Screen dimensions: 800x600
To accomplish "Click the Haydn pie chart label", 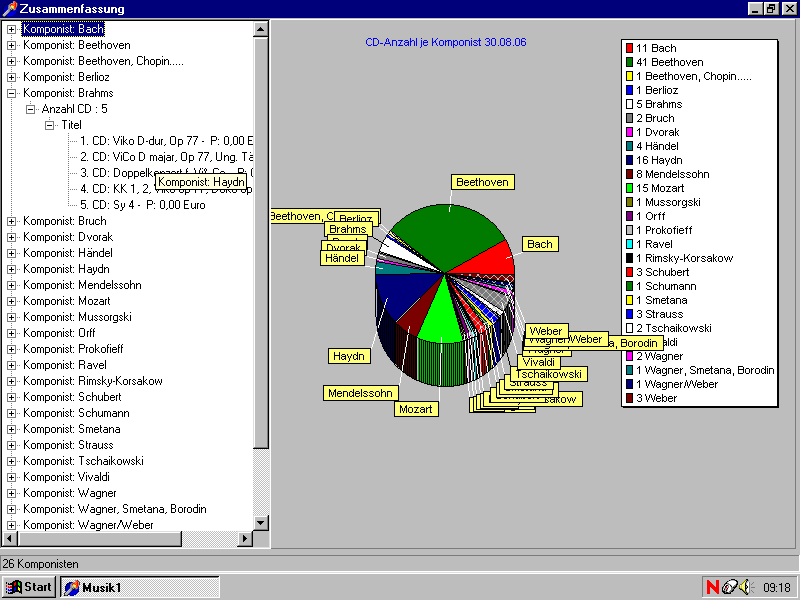I will [x=349, y=356].
